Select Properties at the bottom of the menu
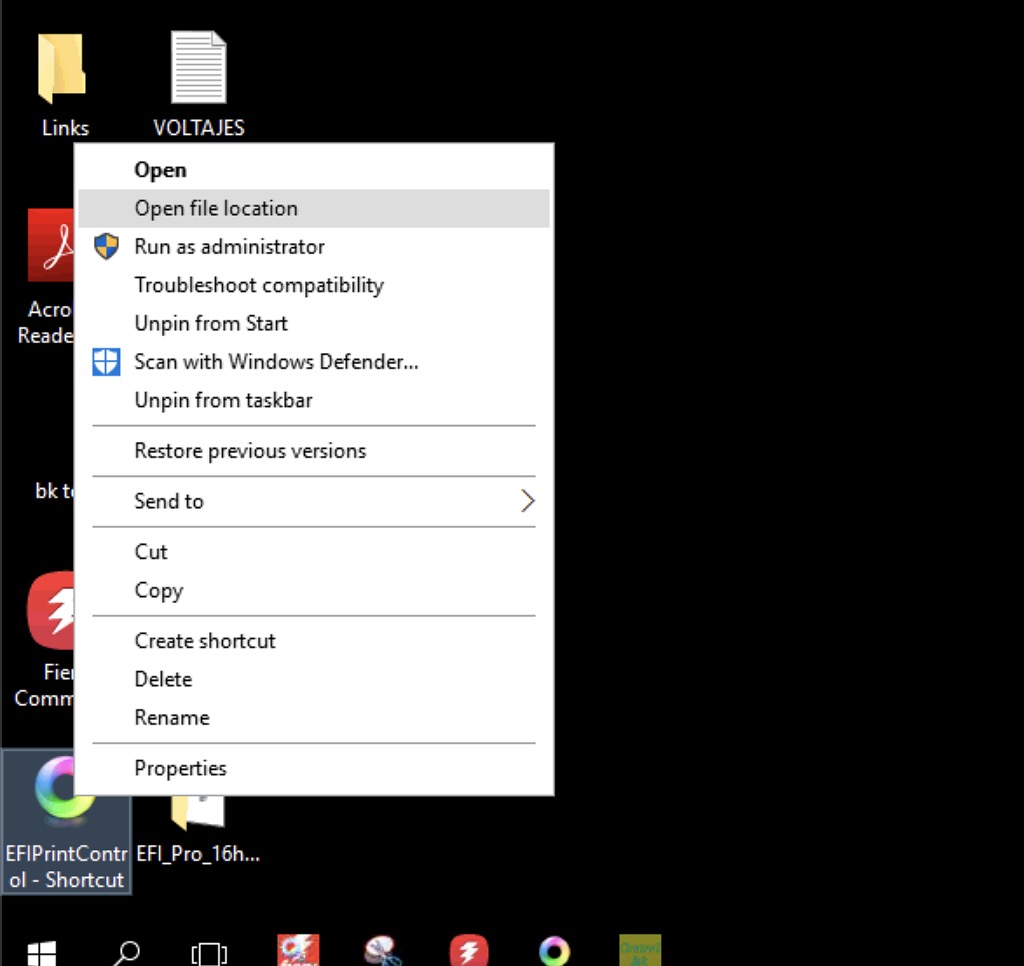 pyautogui.click(x=181, y=768)
